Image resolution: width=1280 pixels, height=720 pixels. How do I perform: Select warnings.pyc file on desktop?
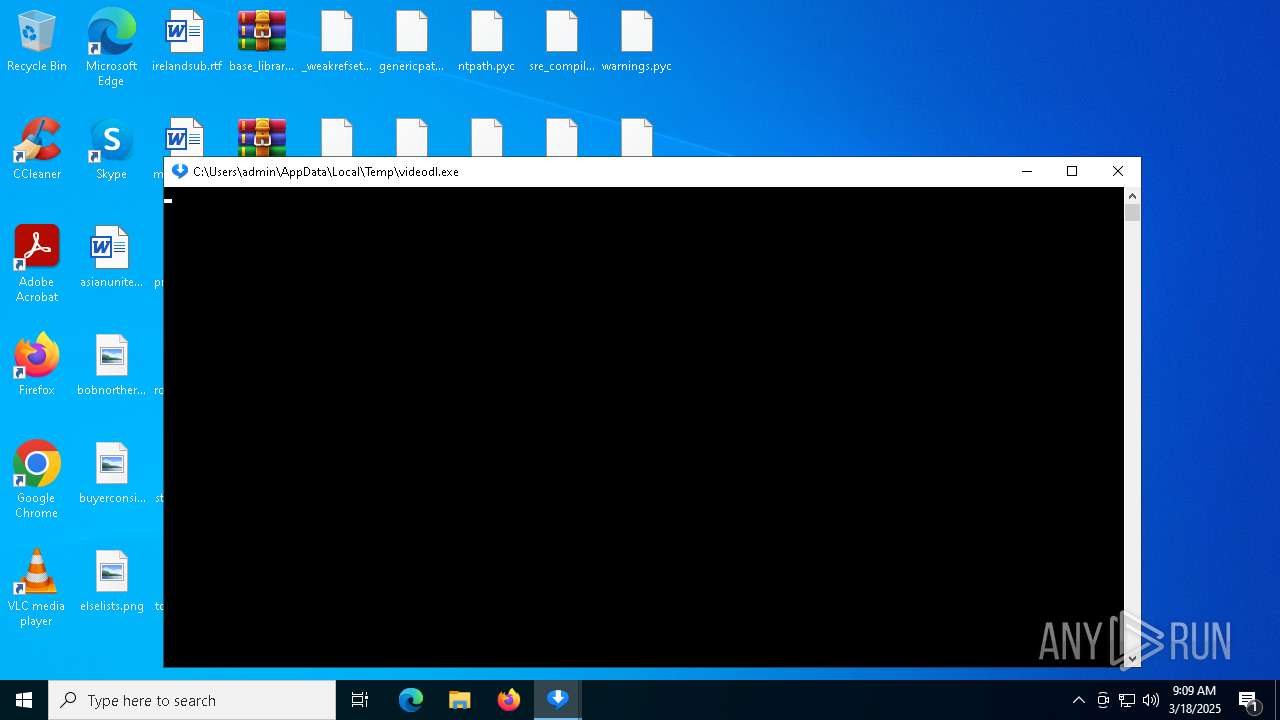(637, 42)
